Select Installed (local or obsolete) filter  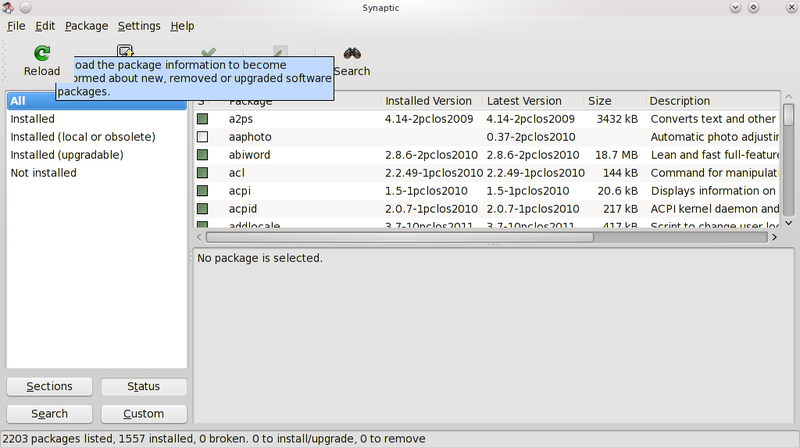(97, 137)
